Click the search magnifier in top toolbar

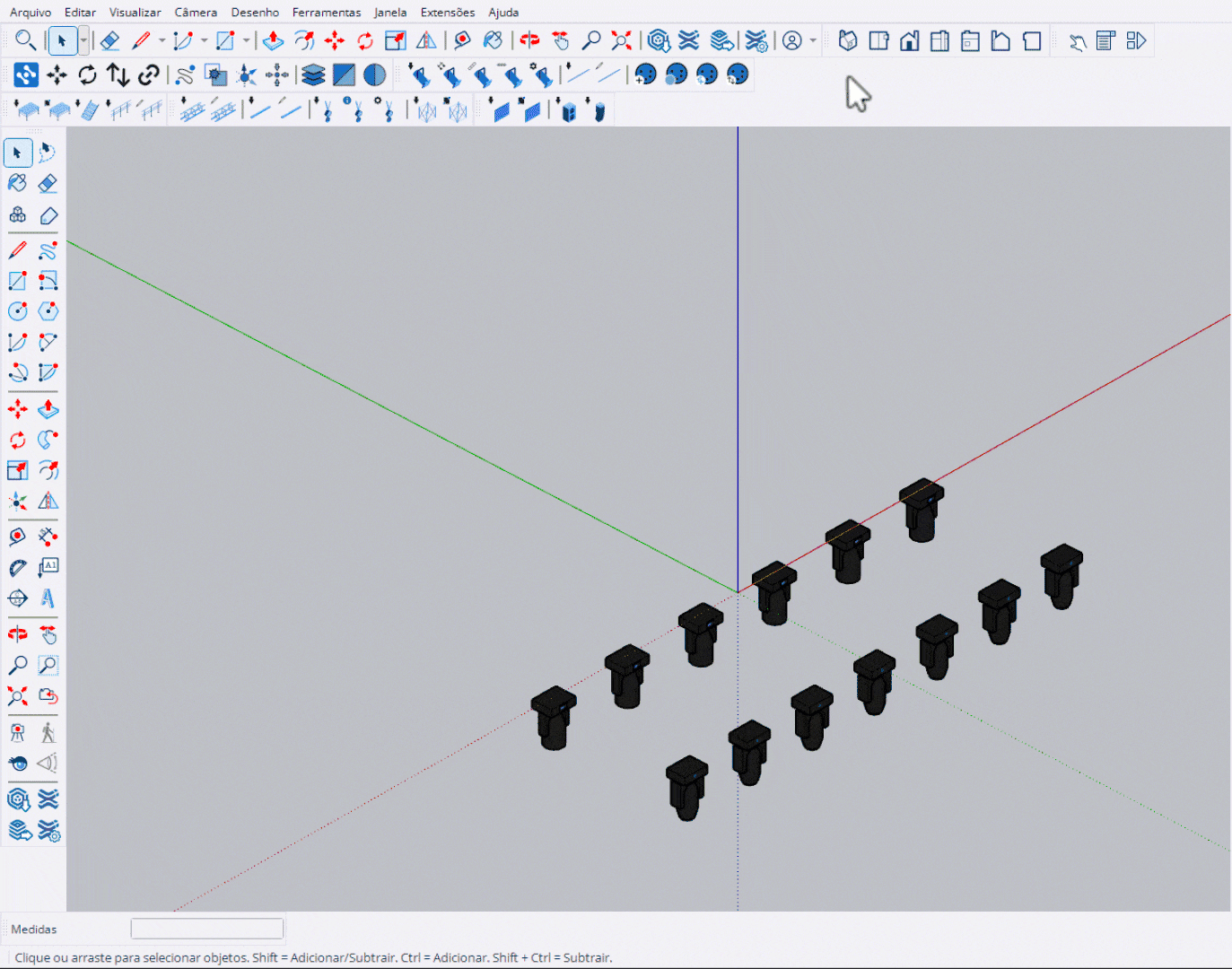coord(25,41)
